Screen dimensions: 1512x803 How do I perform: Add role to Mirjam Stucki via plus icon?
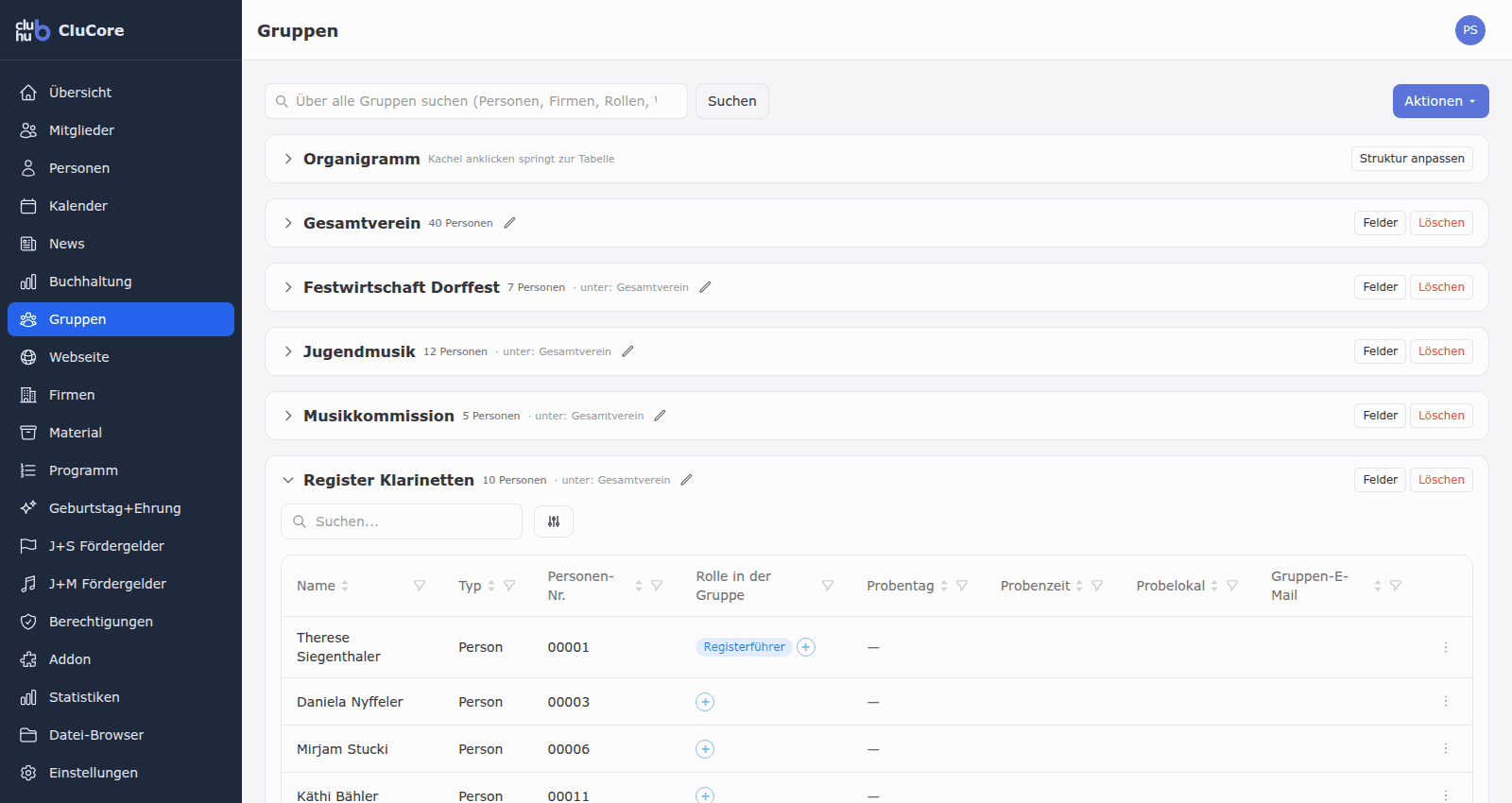pyautogui.click(x=705, y=749)
